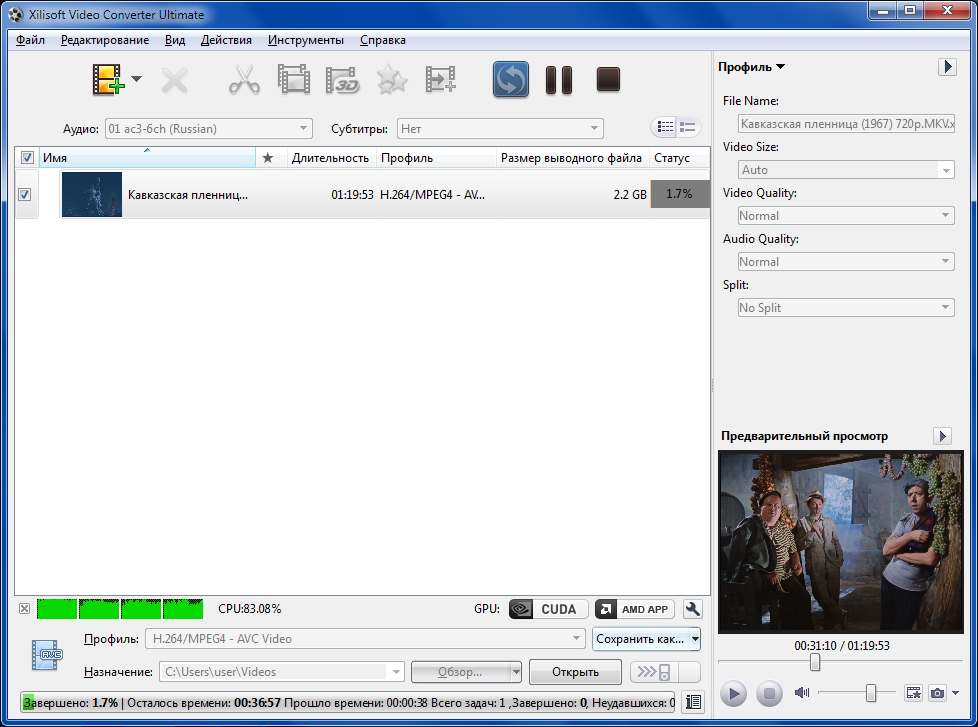978x727 pixels.
Task: Play the preview video
Action: (x=734, y=693)
